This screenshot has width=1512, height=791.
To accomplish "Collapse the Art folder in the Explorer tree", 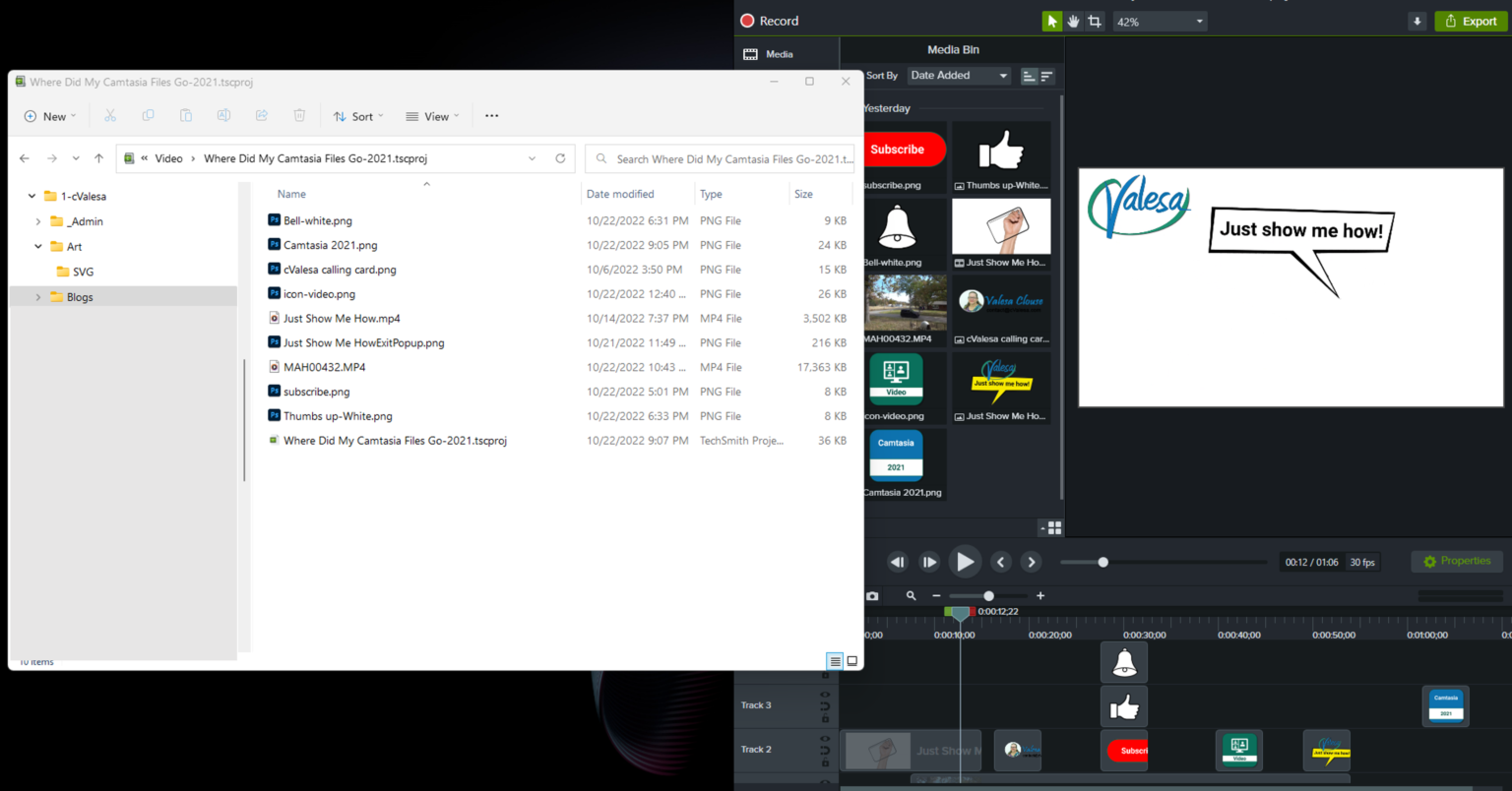I will point(37,246).
